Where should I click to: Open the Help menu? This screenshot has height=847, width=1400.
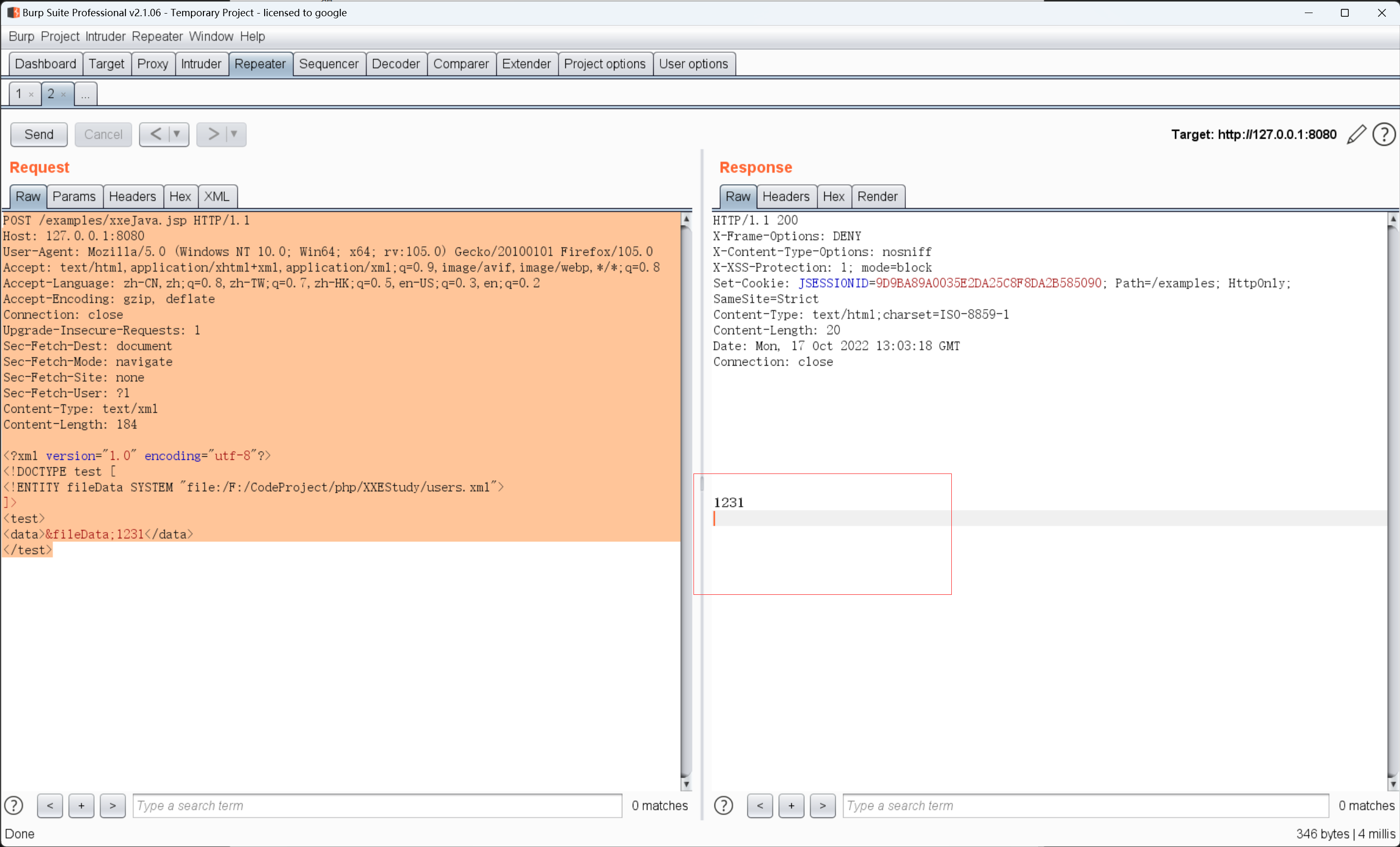click(x=252, y=37)
